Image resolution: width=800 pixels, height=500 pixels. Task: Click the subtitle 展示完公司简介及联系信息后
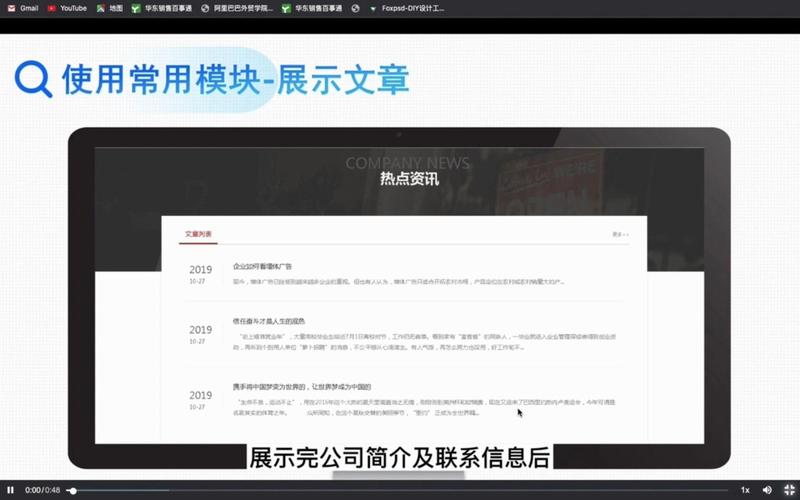[x=401, y=458]
